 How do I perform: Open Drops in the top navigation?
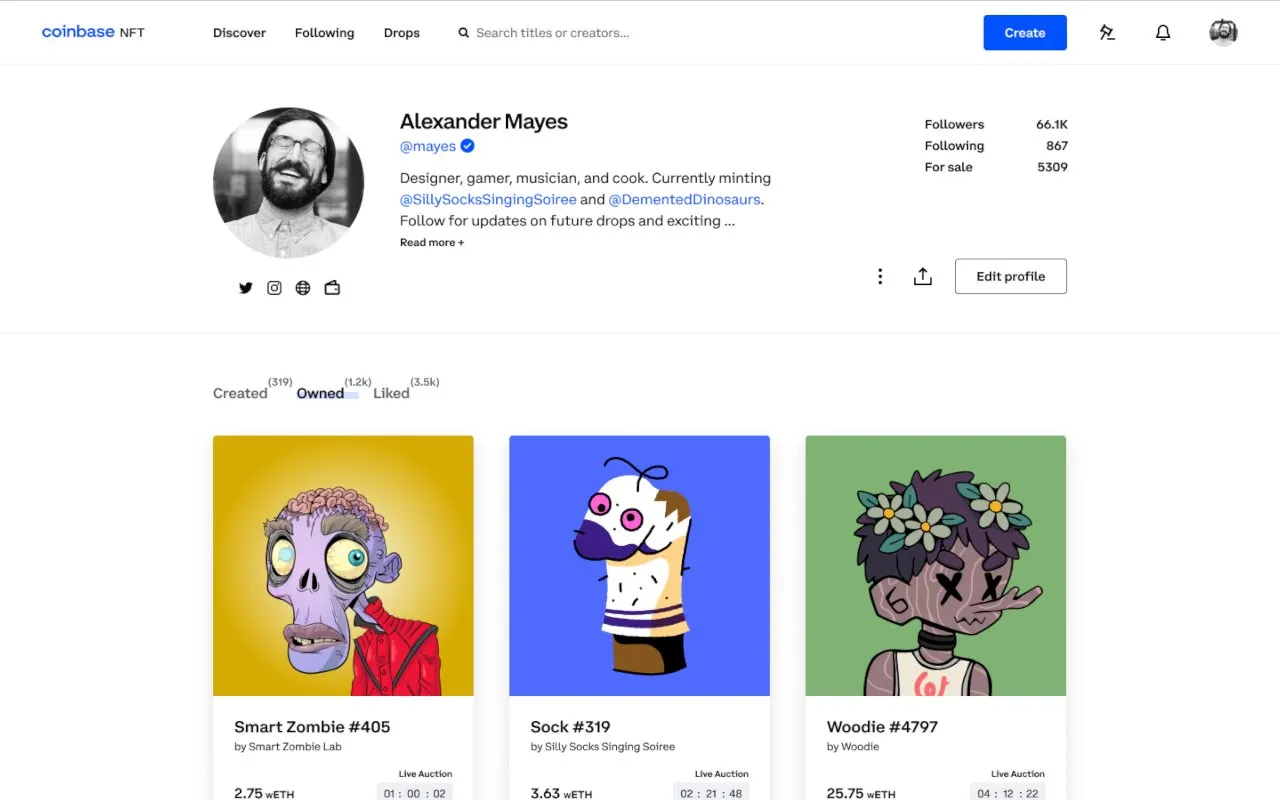[x=402, y=33]
